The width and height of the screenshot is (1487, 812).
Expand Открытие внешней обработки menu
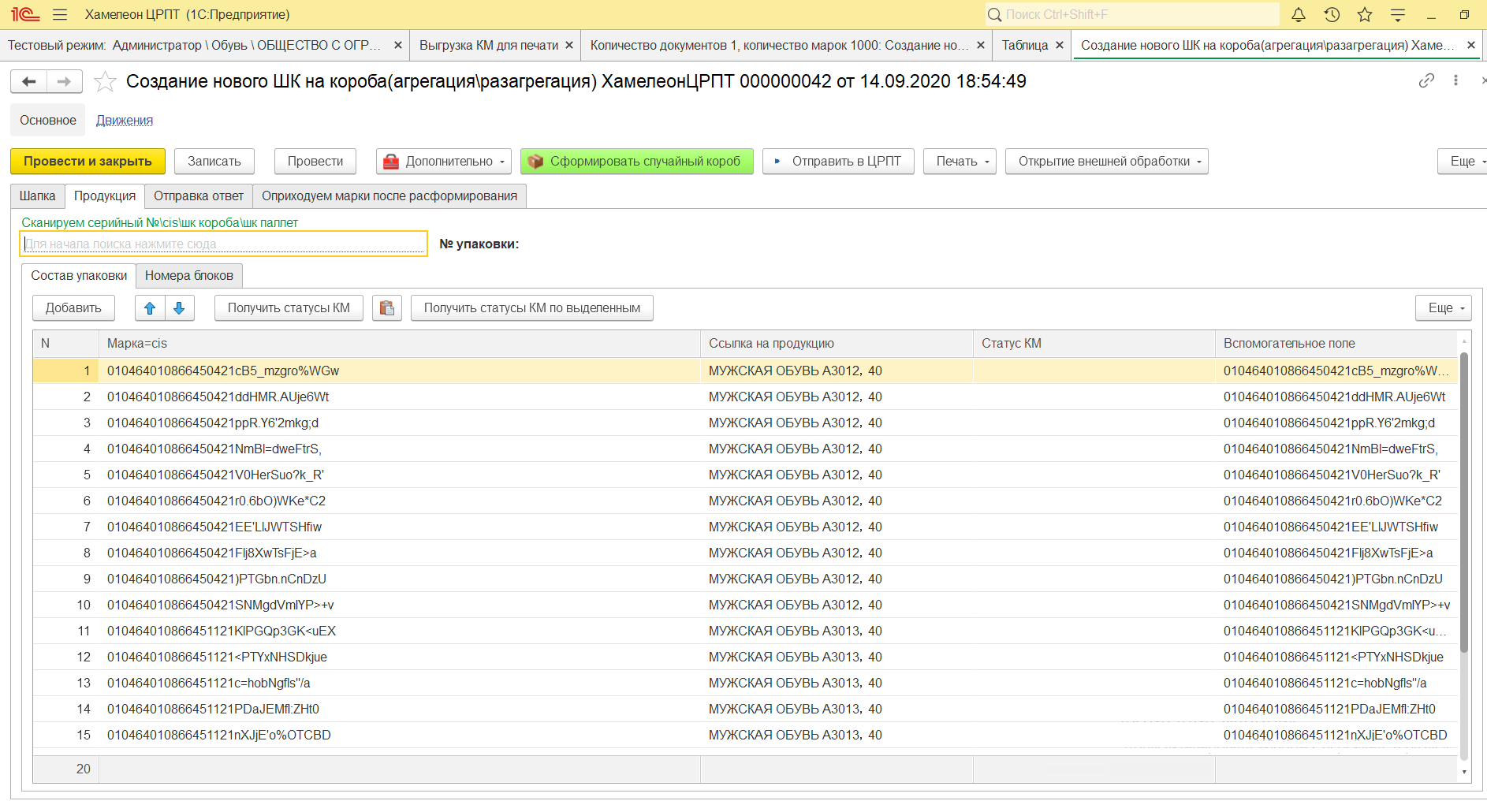click(x=1106, y=162)
